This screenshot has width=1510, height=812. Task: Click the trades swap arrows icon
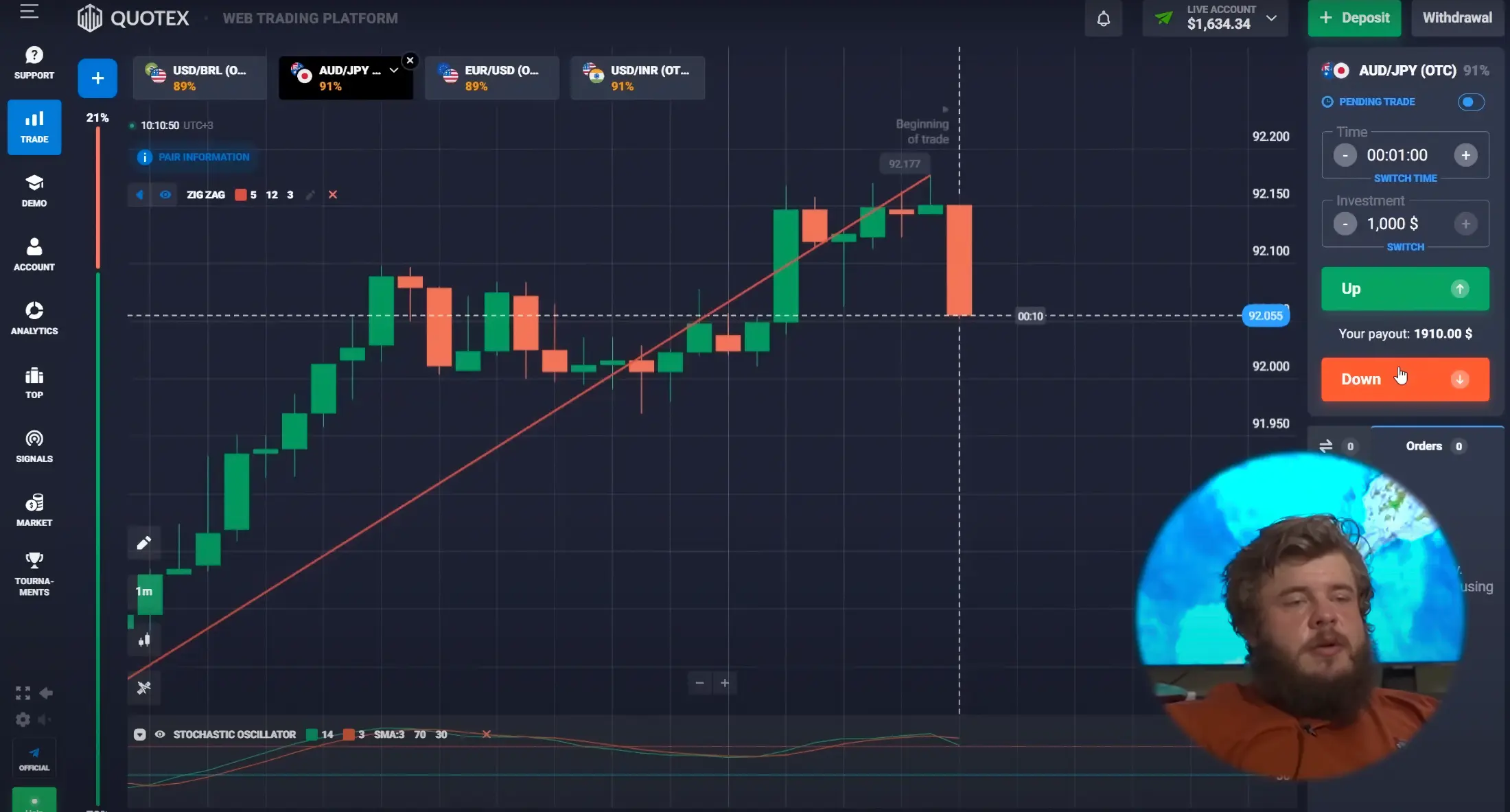1325,446
